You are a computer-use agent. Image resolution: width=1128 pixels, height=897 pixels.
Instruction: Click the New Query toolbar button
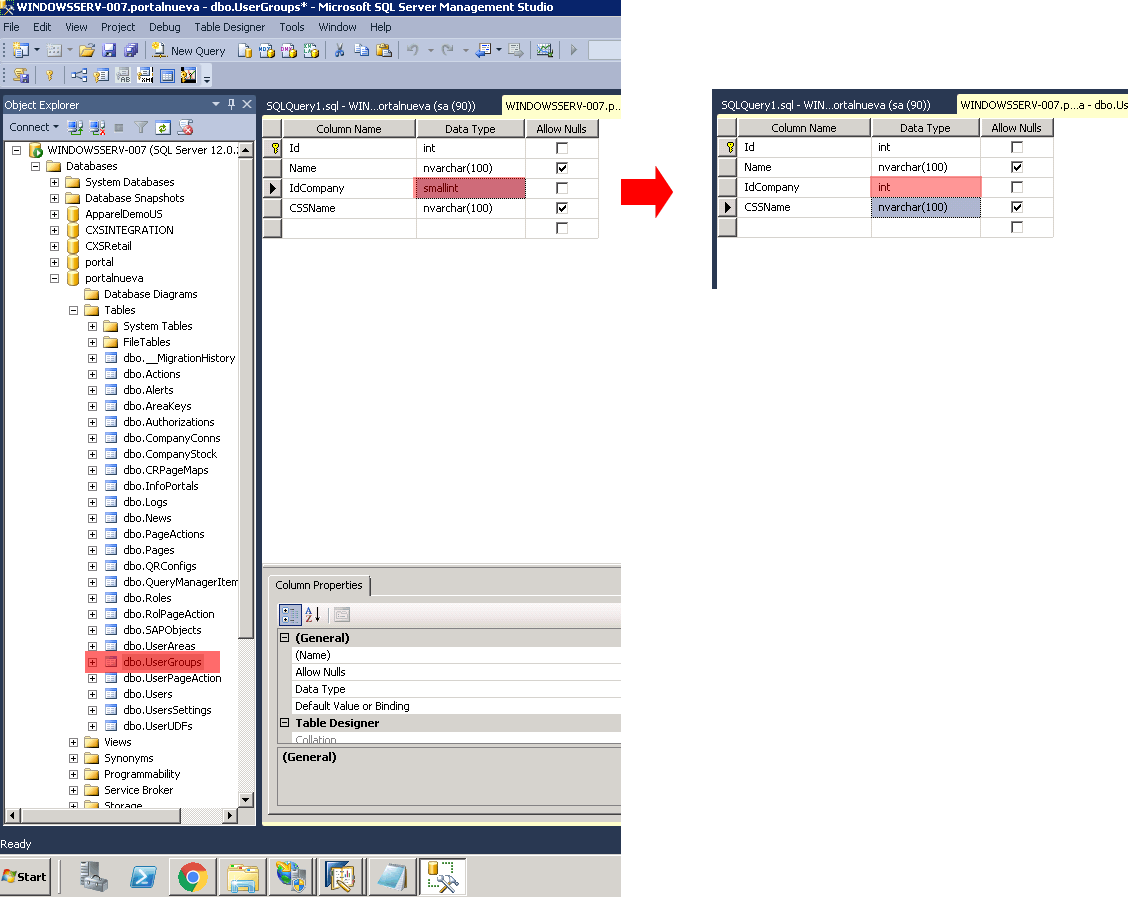tap(189, 50)
